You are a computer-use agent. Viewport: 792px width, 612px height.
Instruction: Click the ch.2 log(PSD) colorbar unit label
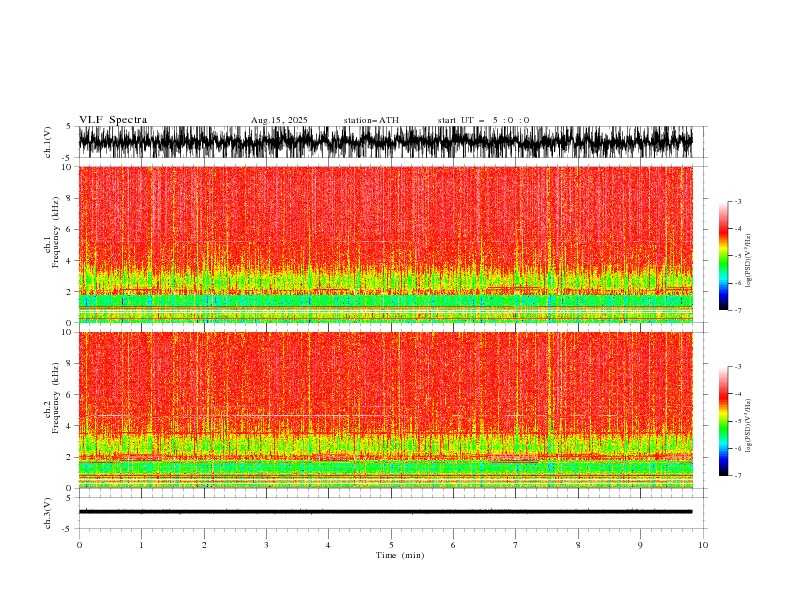(749, 425)
